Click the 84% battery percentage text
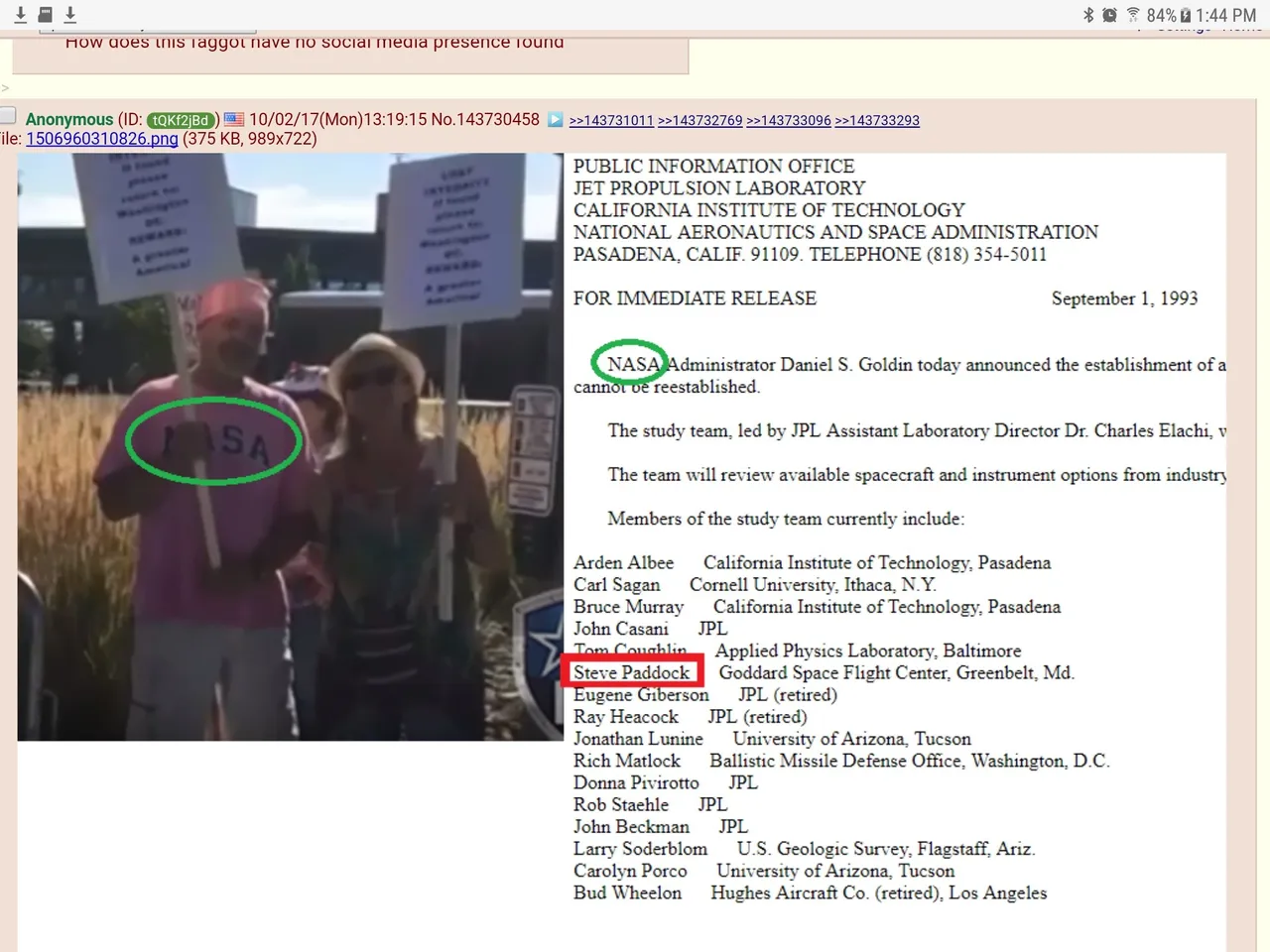This screenshot has height=952, width=1270. 1162,15
